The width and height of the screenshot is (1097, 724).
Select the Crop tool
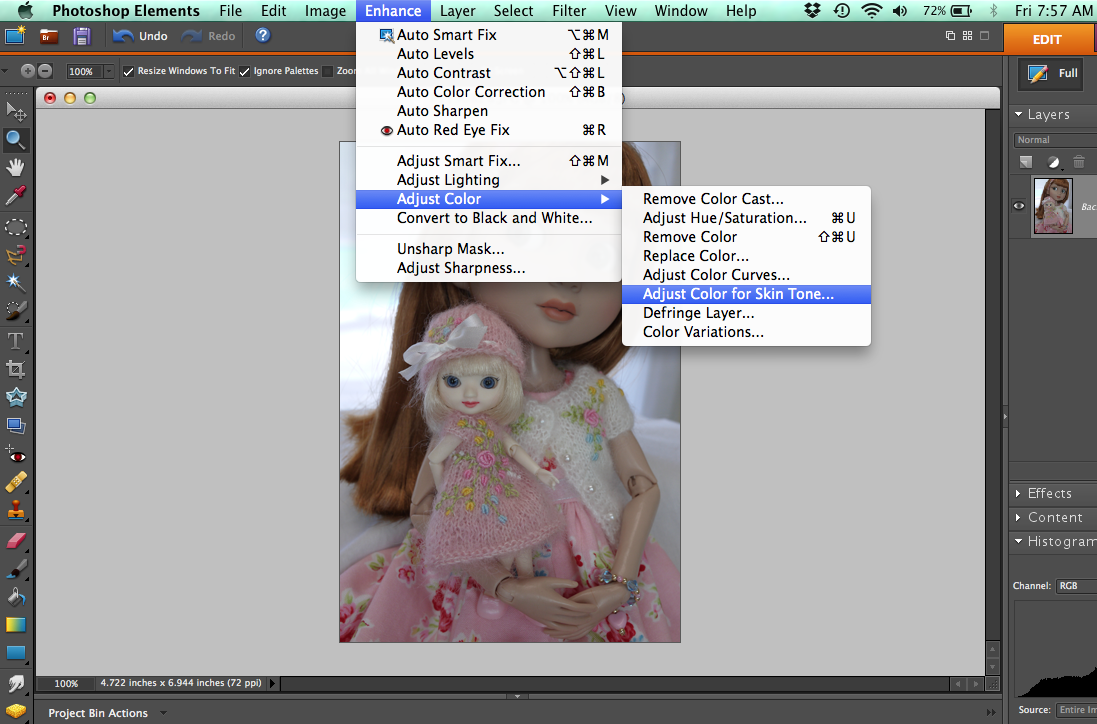(x=16, y=369)
